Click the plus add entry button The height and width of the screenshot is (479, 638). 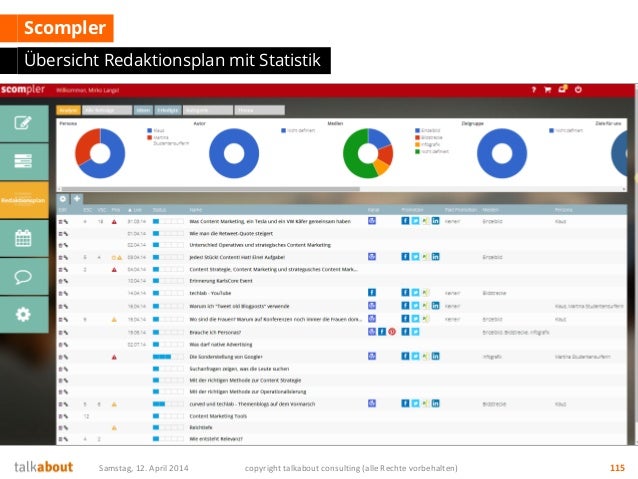coord(77,199)
